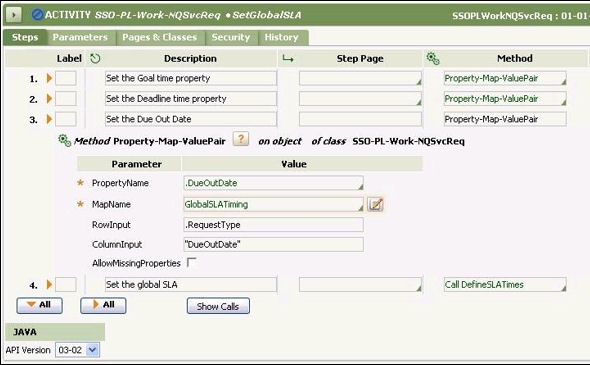Click the step 1 Label field

click(x=66, y=78)
